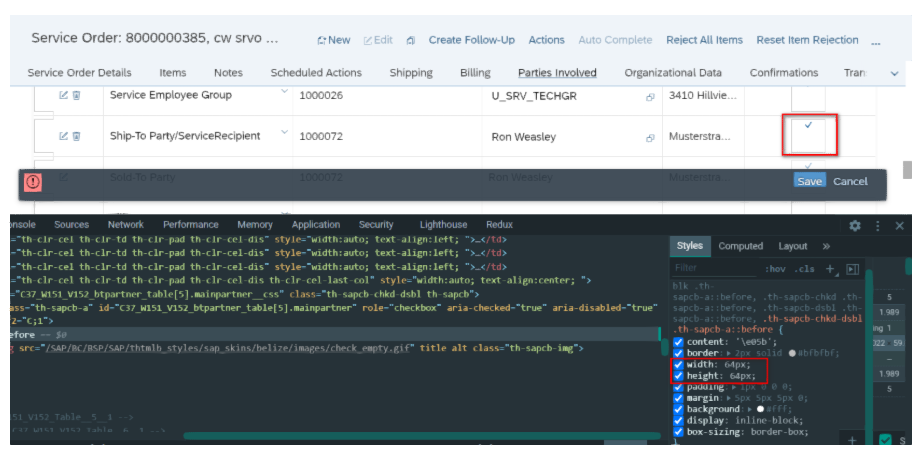
Task: Click Reset Item Rejection
Action: [x=808, y=40]
